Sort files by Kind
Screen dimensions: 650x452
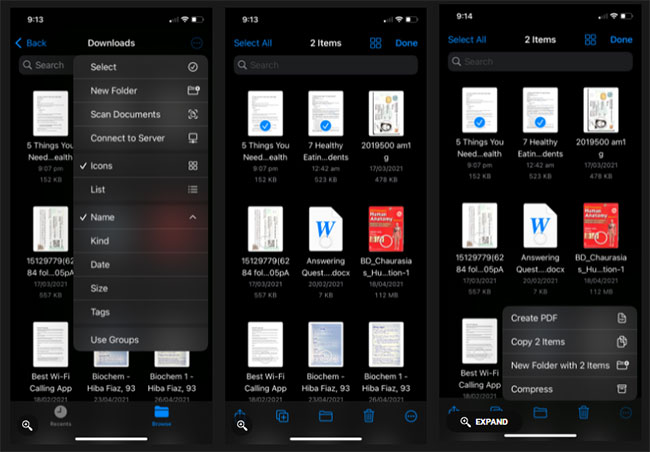[x=141, y=241]
